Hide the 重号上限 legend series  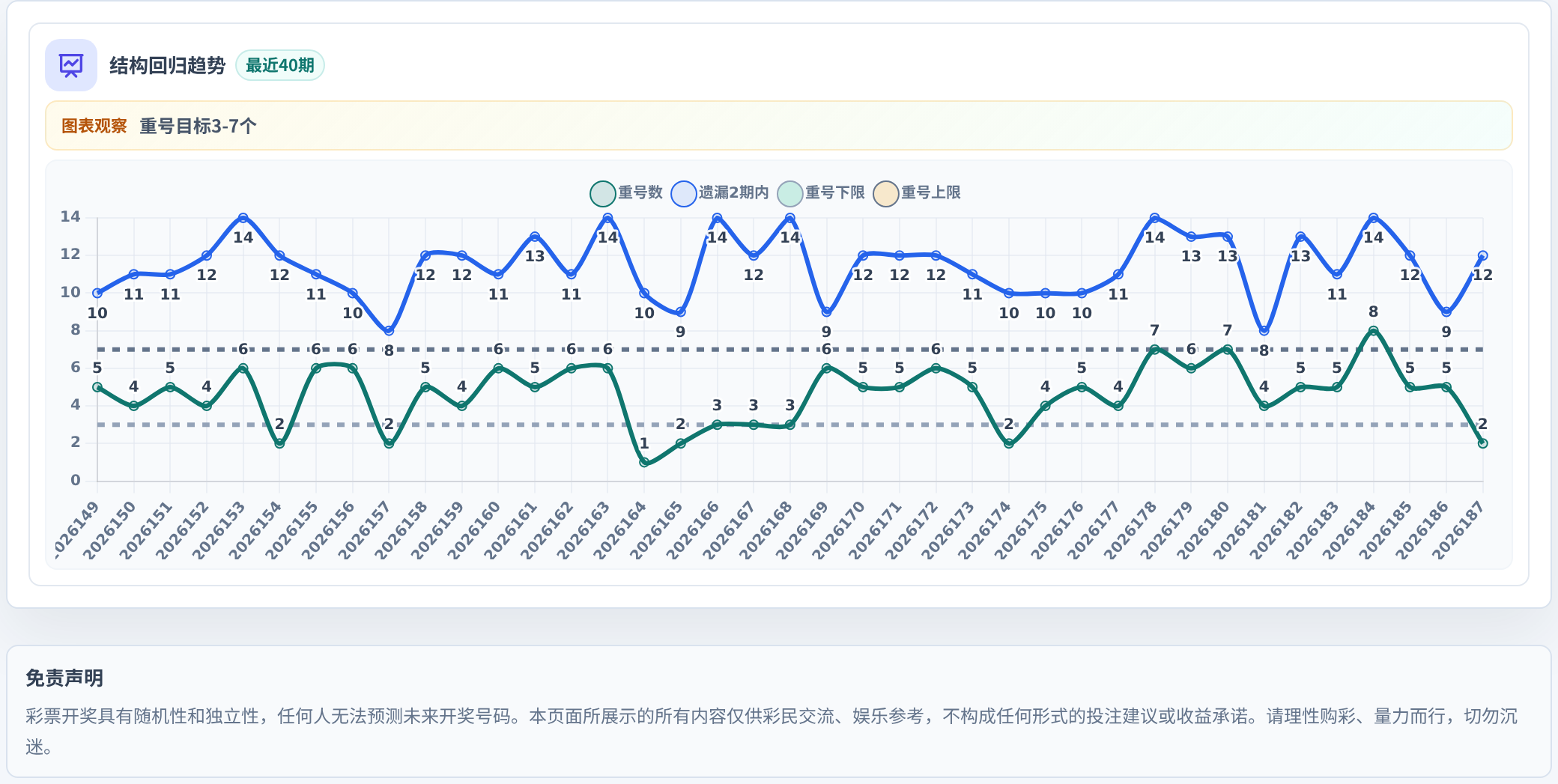(917, 193)
